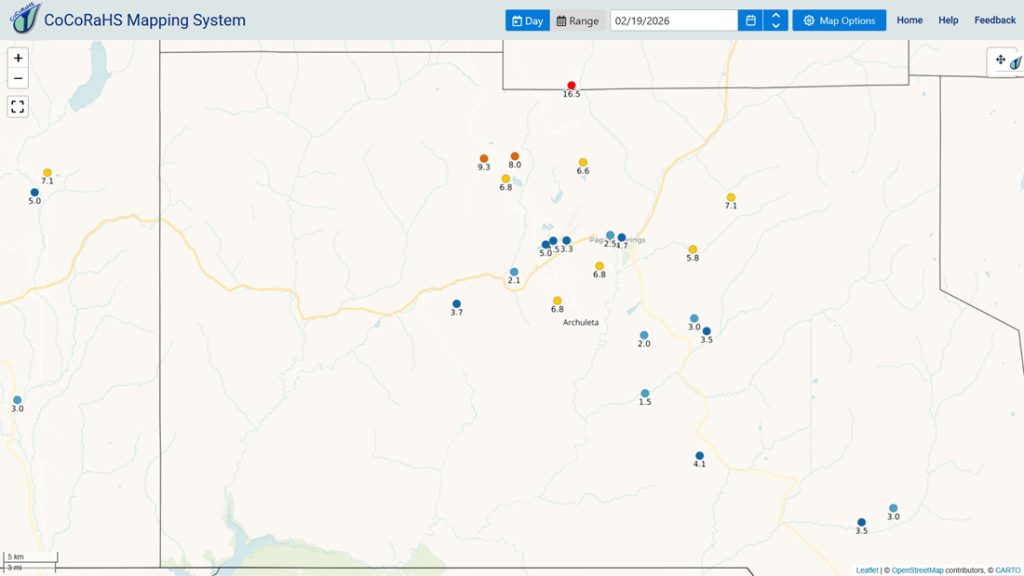Screen dimensions: 1024x576
Task: Click the CoCoRaHS Mapping System title
Action: tap(145, 20)
